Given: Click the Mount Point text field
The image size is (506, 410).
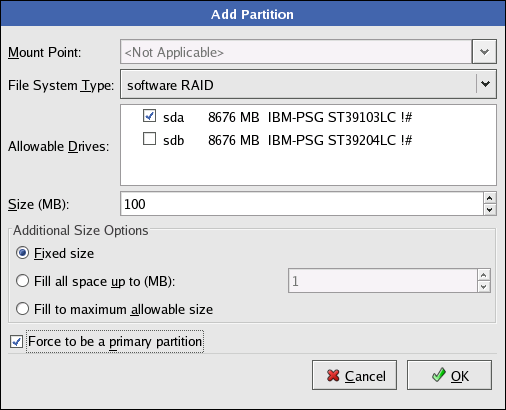Looking at the screenshot, I should (x=296, y=52).
